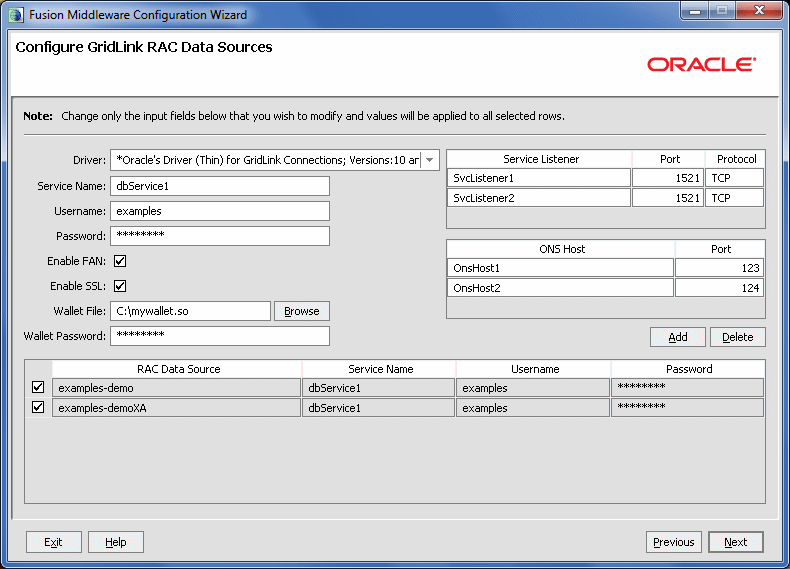Click dbService1 cell in examples-demo row
Viewport: 790px width, 569px height.
pos(378,388)
